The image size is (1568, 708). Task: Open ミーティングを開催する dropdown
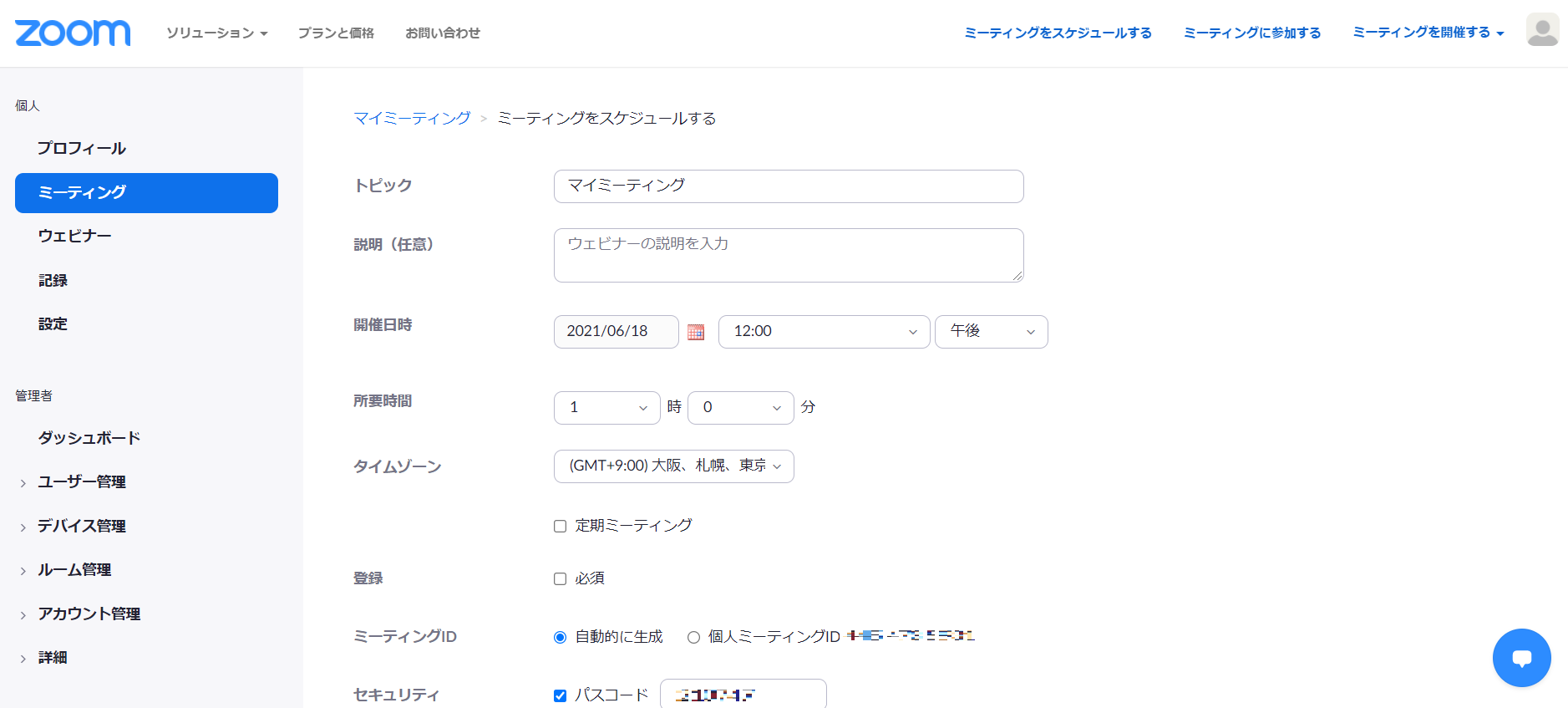pos(1428,33)
